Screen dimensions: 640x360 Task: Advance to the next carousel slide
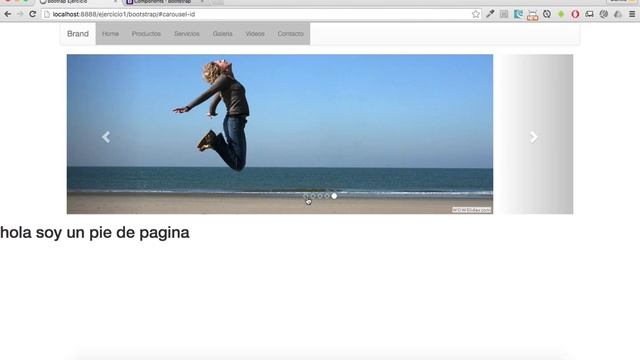pyautogui.click(x=533, y=137)
